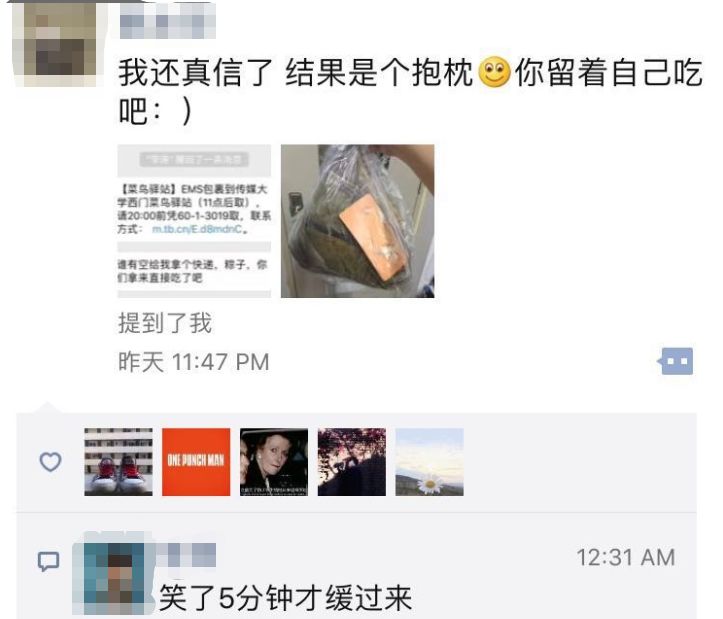Image resolution: width=723 pixels, height=619 pixels.
Task: Tap the 昨天 11:47 PM timestamp
Action: [194, 362]
